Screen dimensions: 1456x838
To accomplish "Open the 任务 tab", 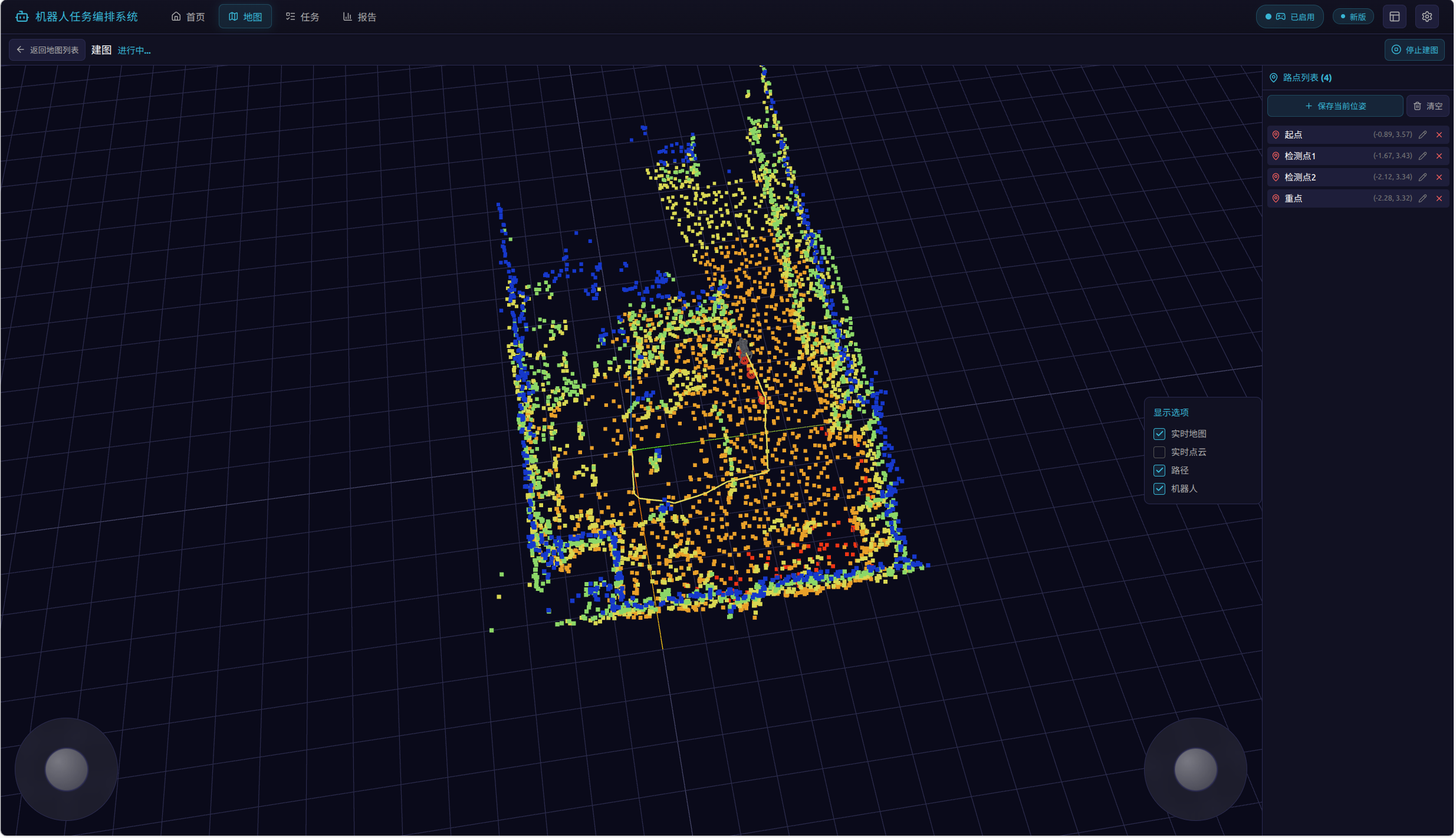I will 303,17.
